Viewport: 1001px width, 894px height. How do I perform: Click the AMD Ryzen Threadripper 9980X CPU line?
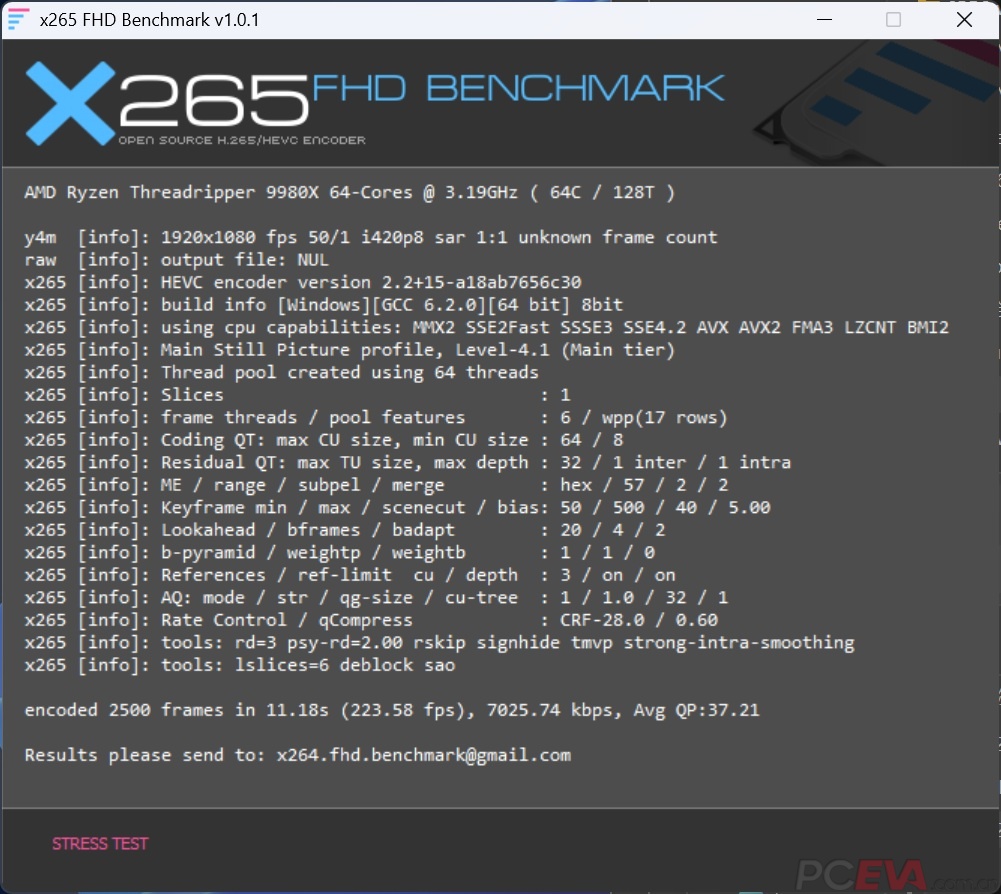coord(349,192)
